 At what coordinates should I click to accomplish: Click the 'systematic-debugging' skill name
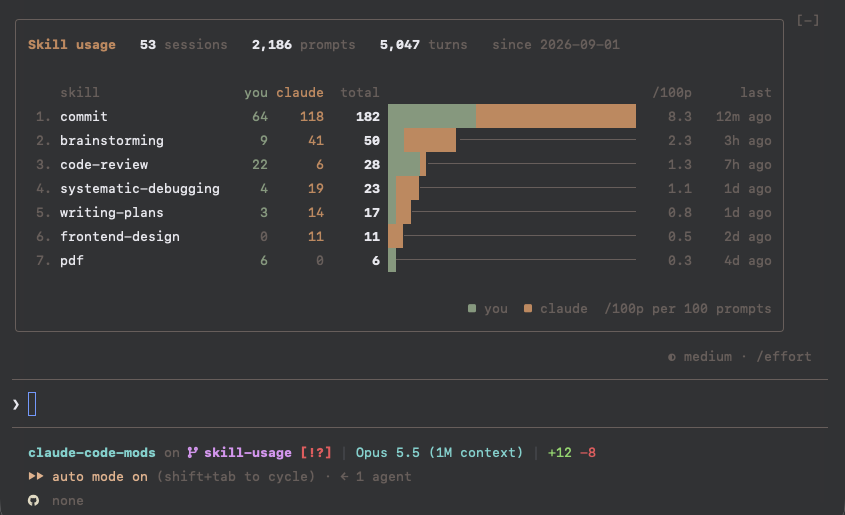(140, 189)
